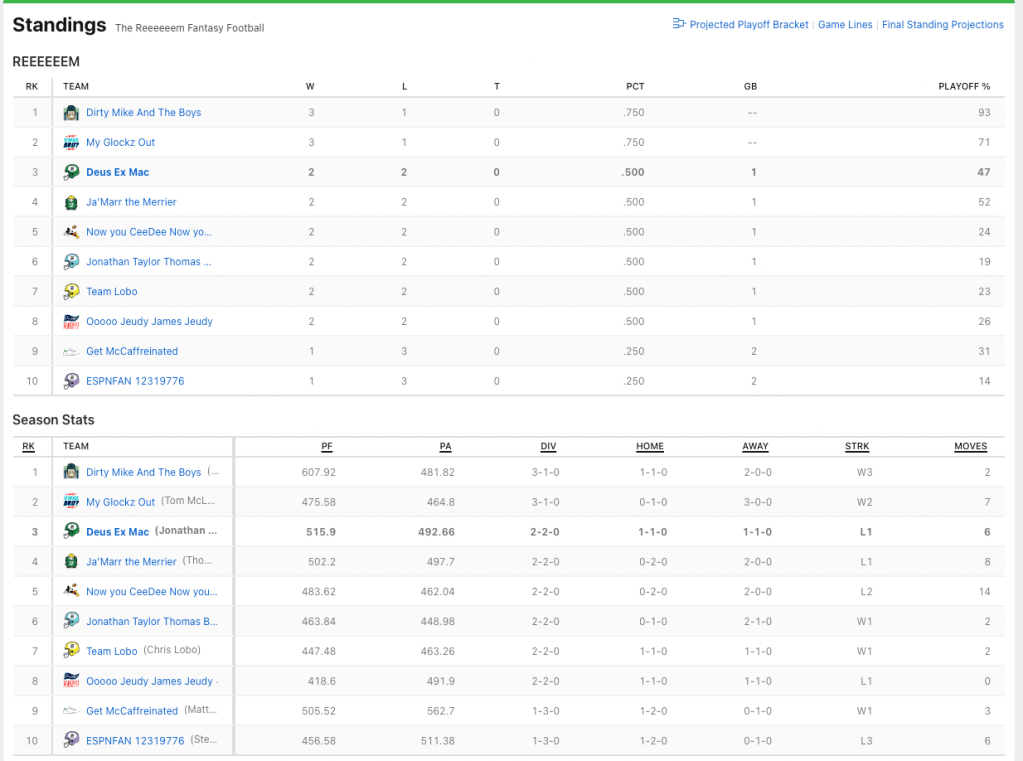Click Dirty Mike And The Boys team logo in standings
1023x761 pixels.
[x=71, y=113]
